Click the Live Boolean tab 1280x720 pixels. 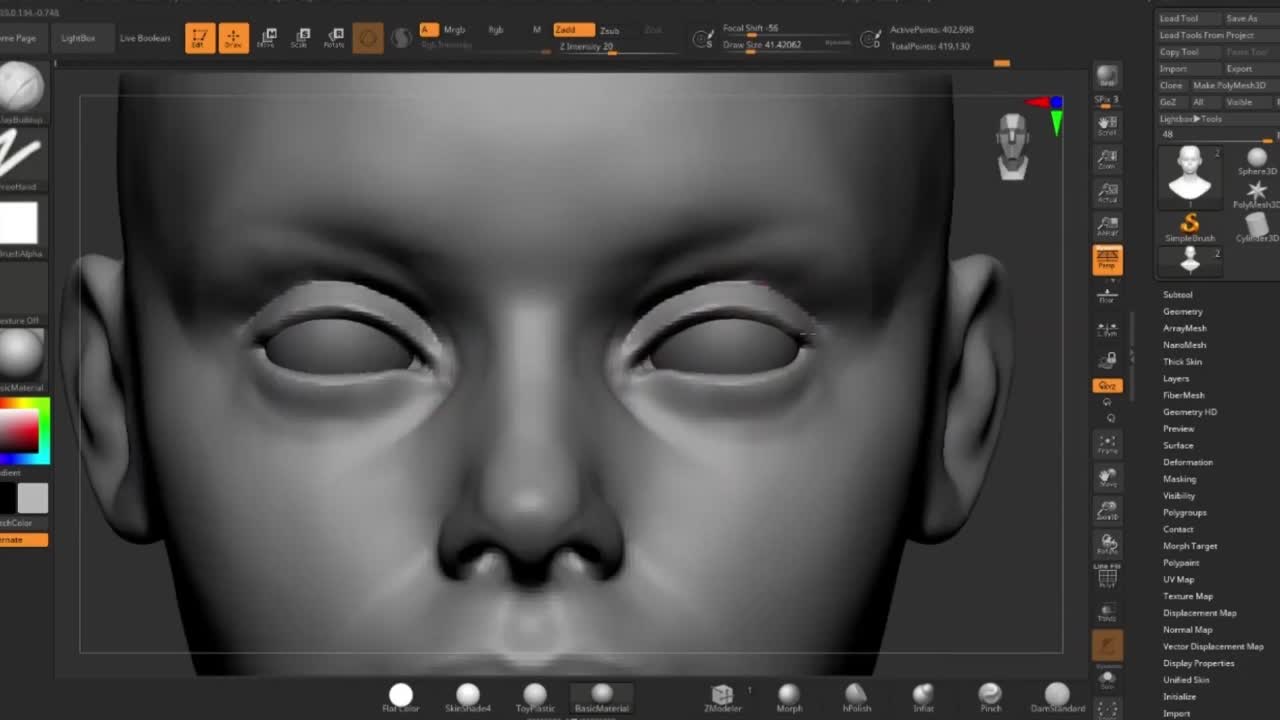[145, 38]
